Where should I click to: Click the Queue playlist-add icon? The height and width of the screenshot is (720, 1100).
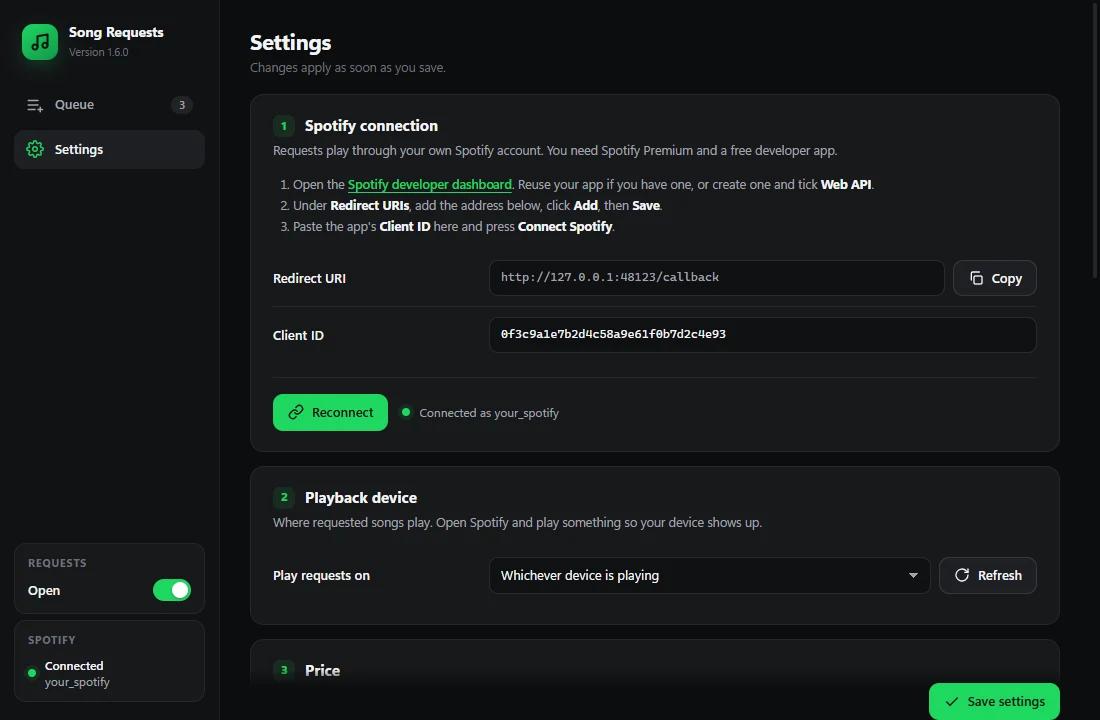pos(35,105)
